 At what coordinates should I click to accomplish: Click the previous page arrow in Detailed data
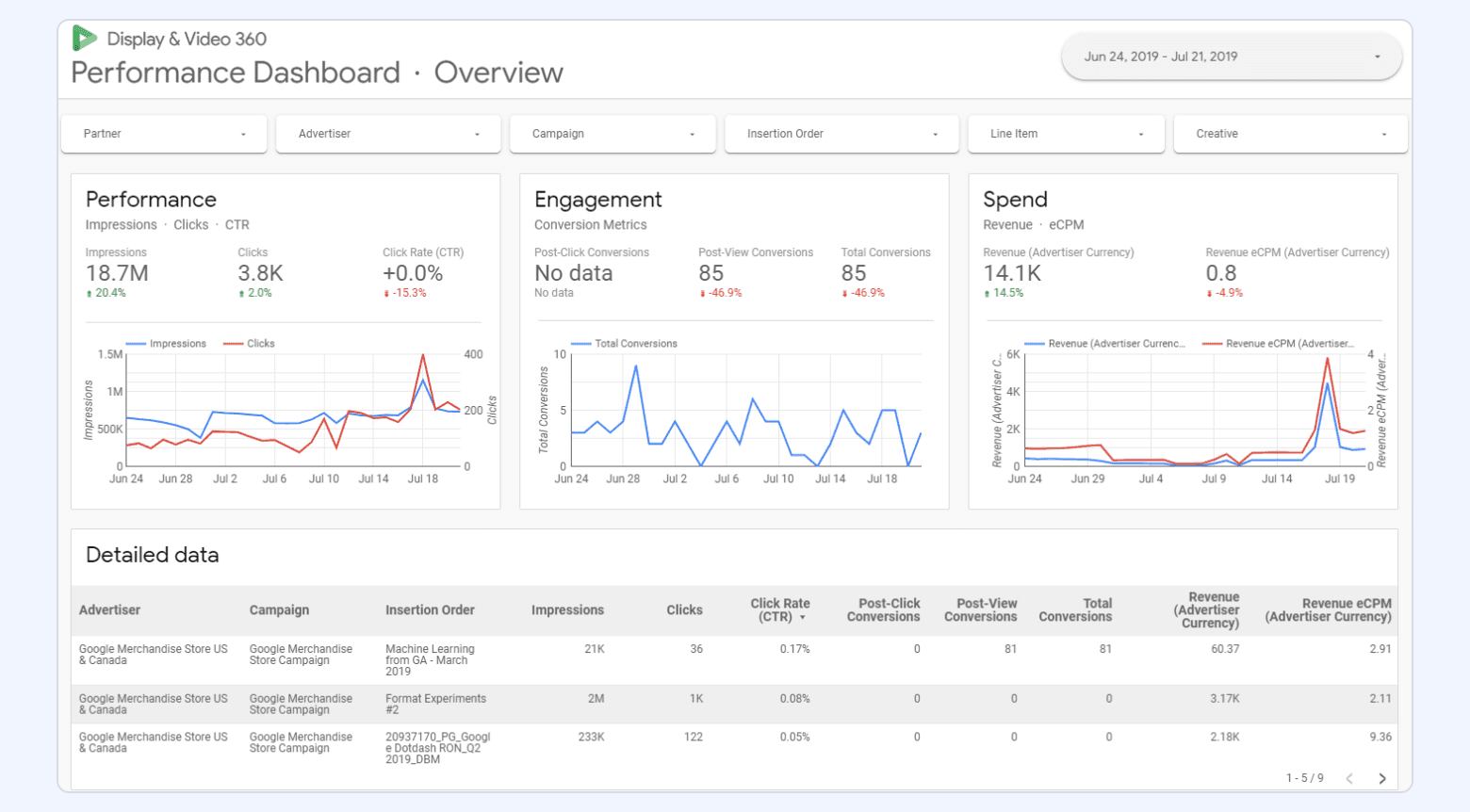click(1349, 779)
